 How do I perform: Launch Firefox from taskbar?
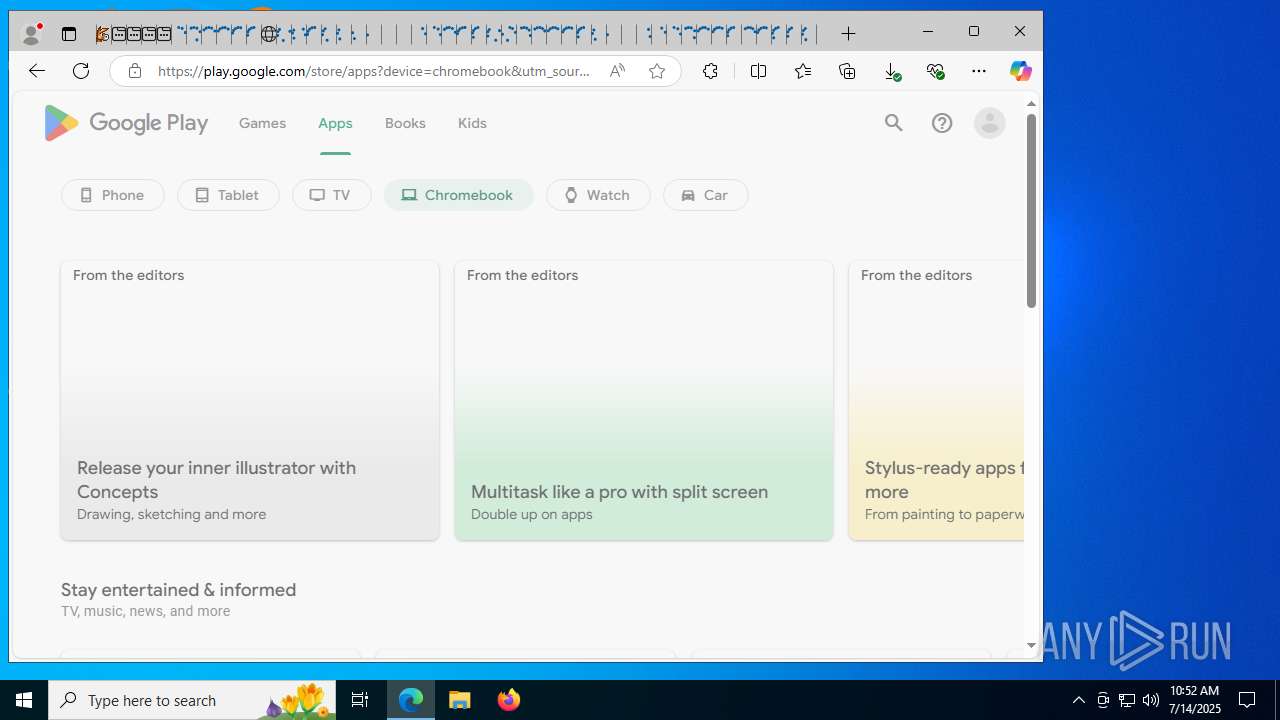[x=508, y=700]
